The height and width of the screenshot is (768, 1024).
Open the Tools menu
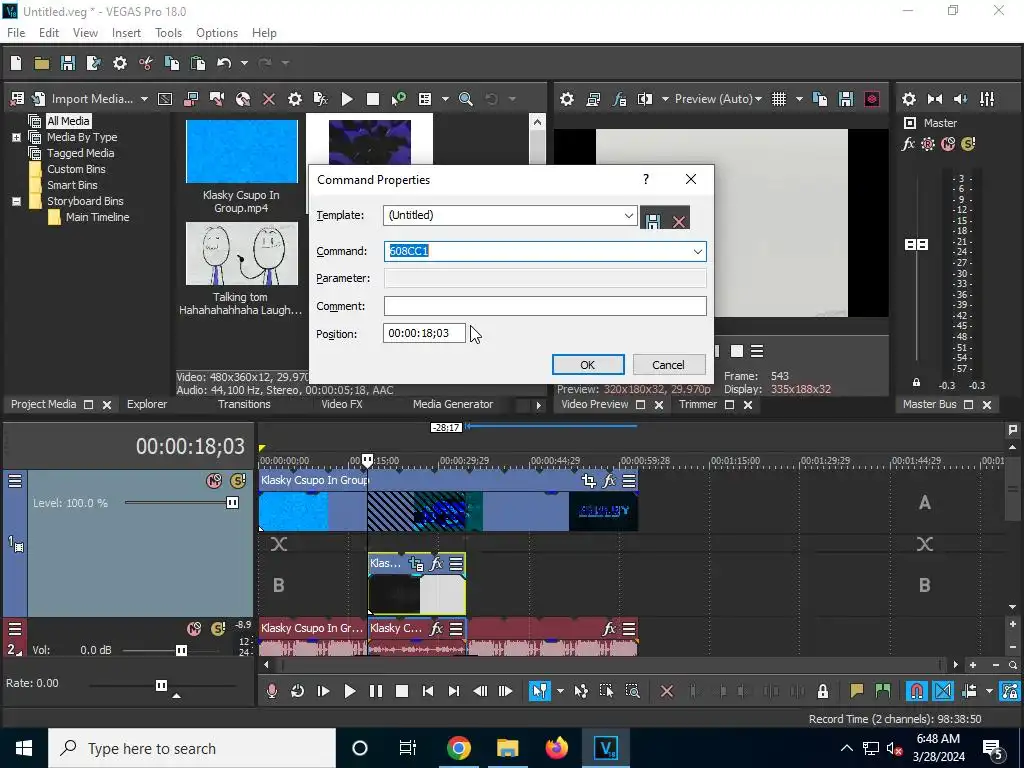click(168, 33)
